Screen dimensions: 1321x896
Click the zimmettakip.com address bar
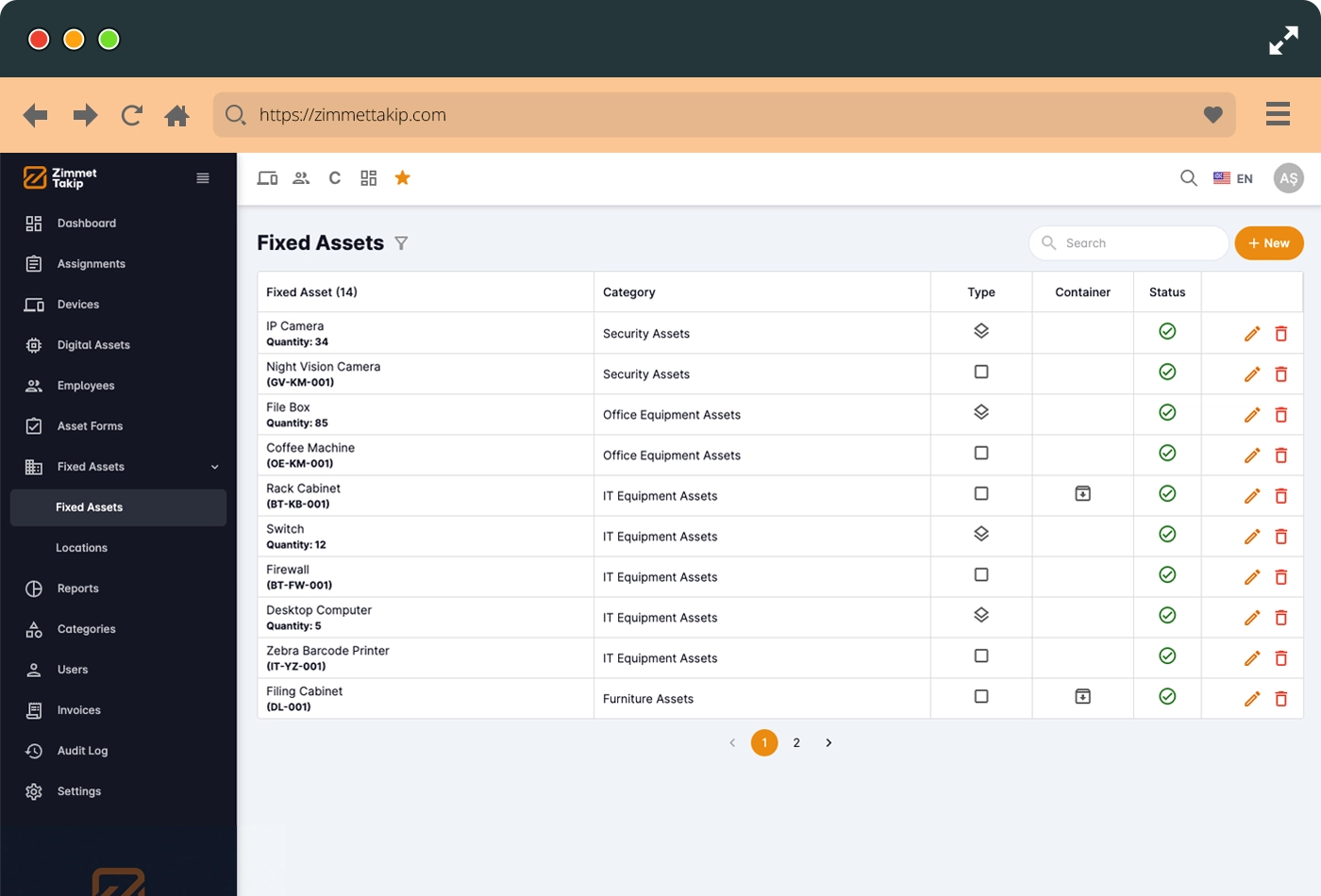pos(724,115)
